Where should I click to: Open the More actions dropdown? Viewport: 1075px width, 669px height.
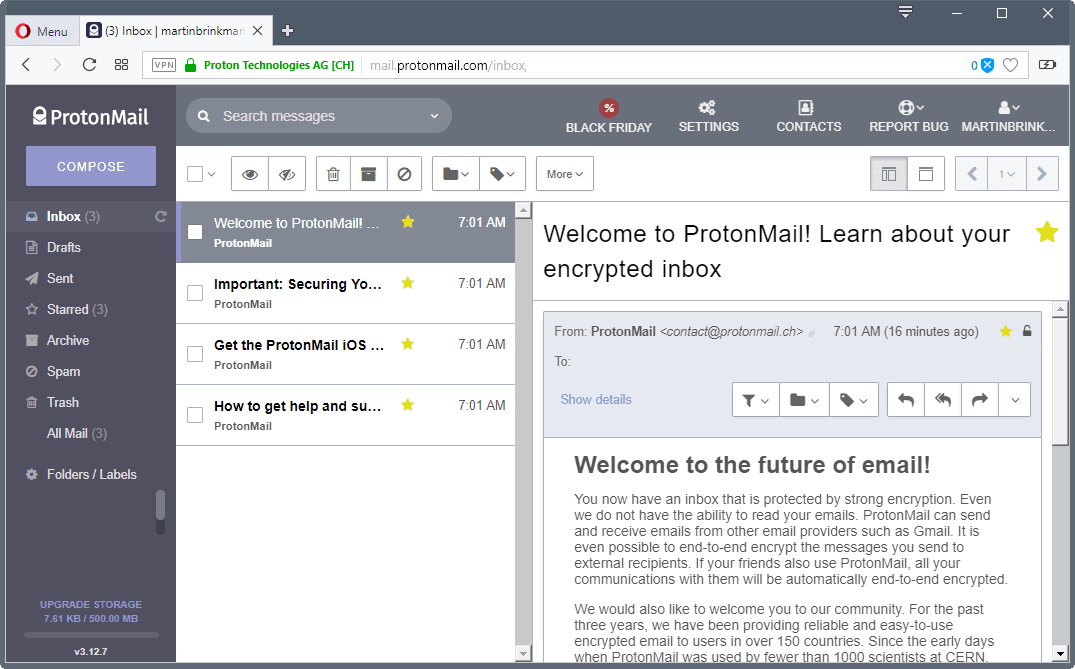click(x=565, y=174)
